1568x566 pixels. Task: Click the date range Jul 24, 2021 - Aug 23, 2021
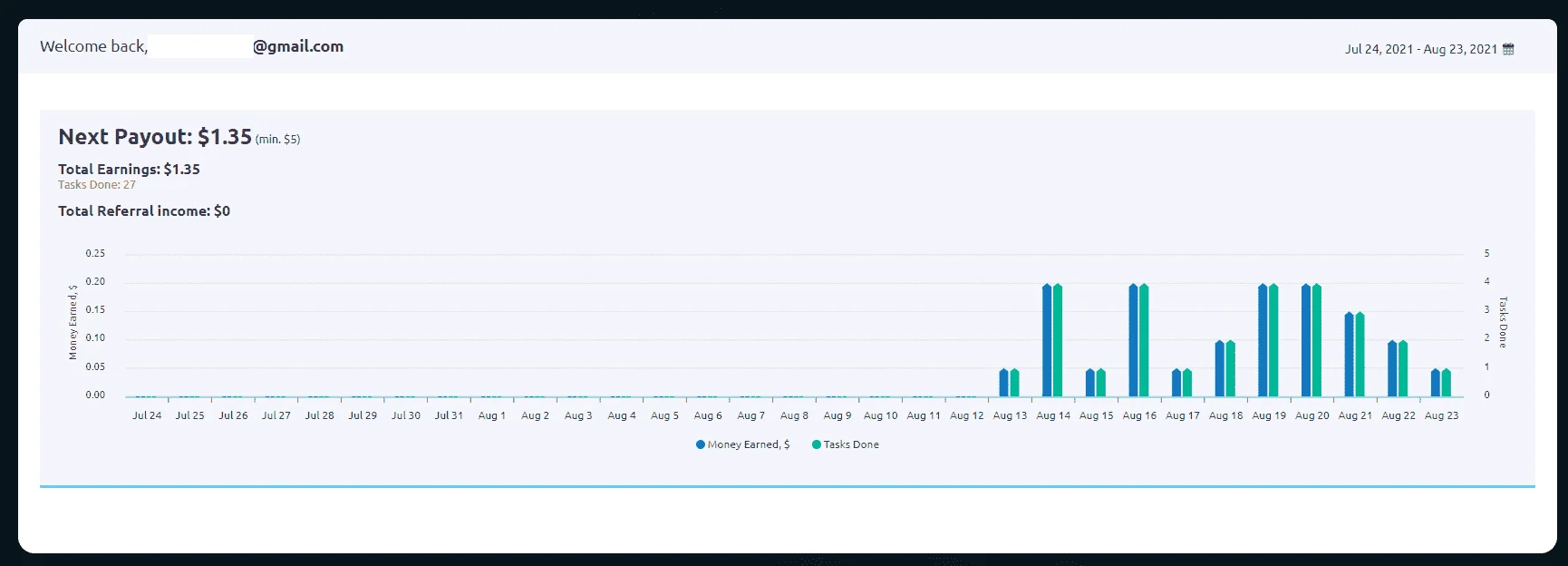1420,49
